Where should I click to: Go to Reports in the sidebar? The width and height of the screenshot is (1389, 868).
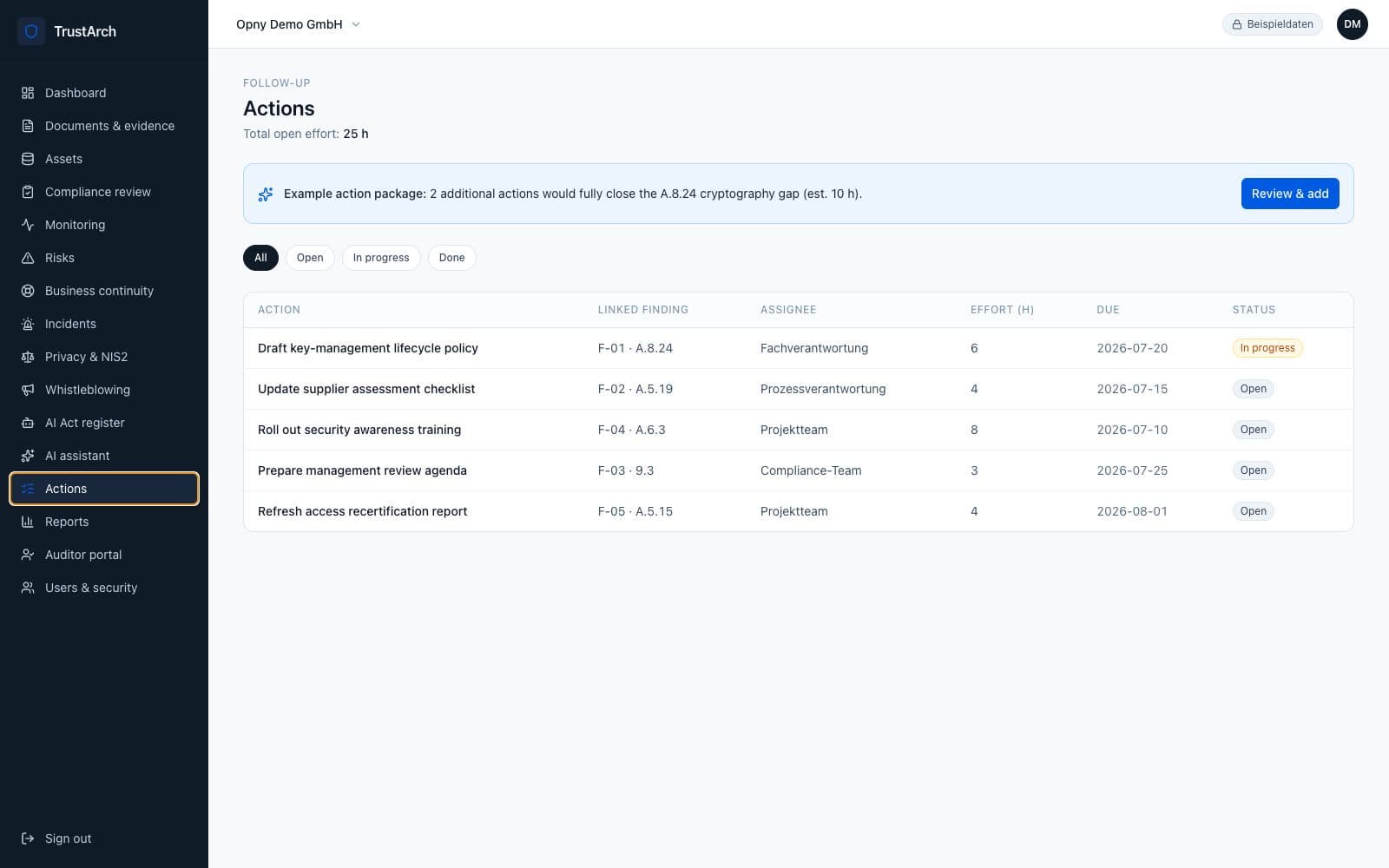[104, 522]
